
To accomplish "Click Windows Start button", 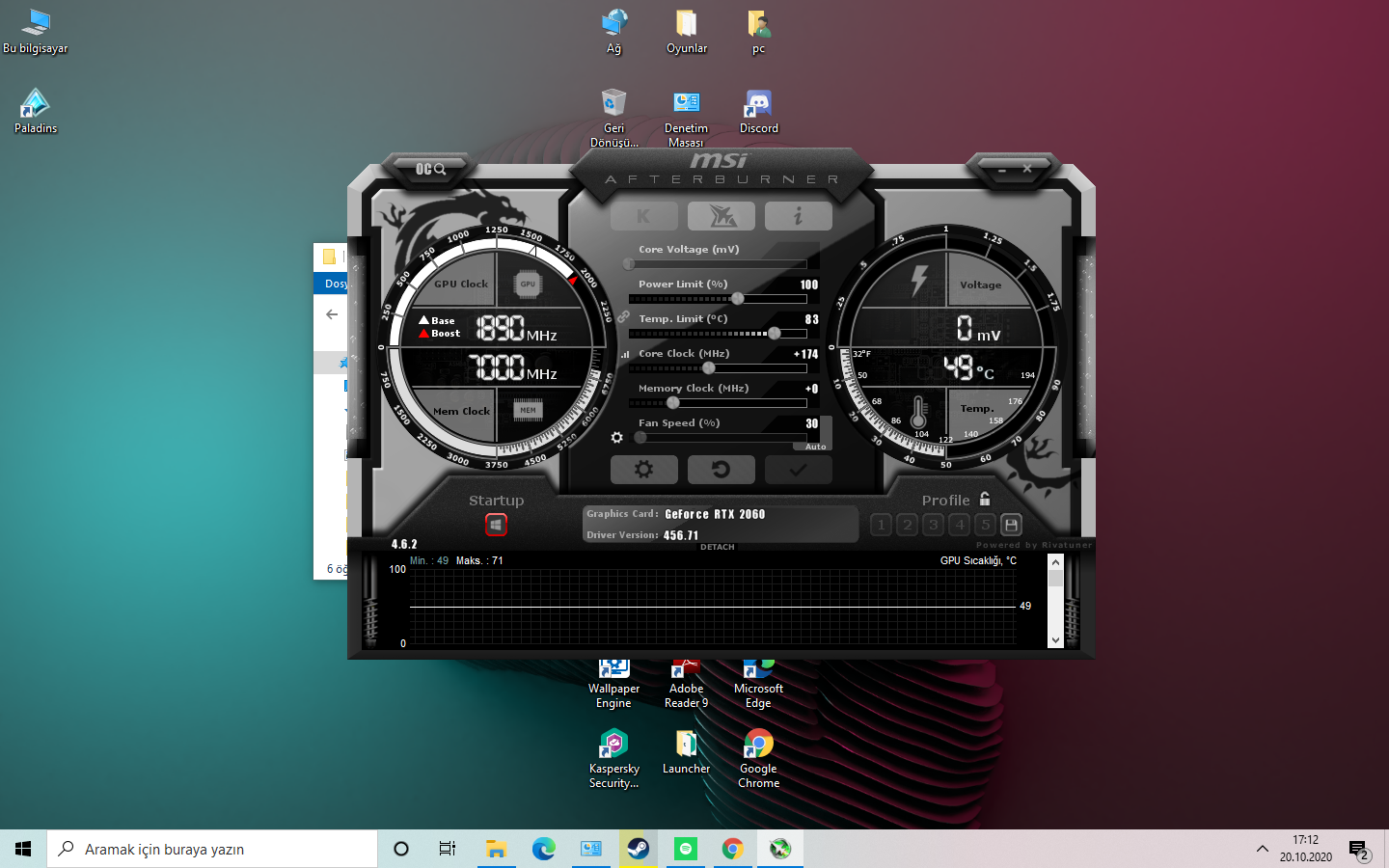I will (x=23, y=849).
